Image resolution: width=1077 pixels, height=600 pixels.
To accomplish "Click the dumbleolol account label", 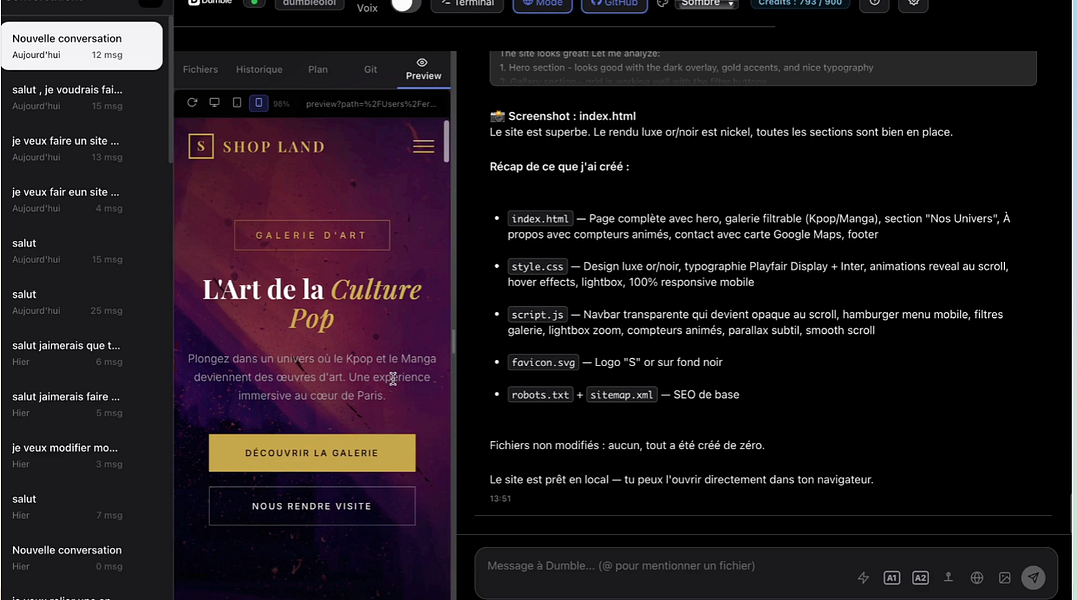I will (309, 3).
